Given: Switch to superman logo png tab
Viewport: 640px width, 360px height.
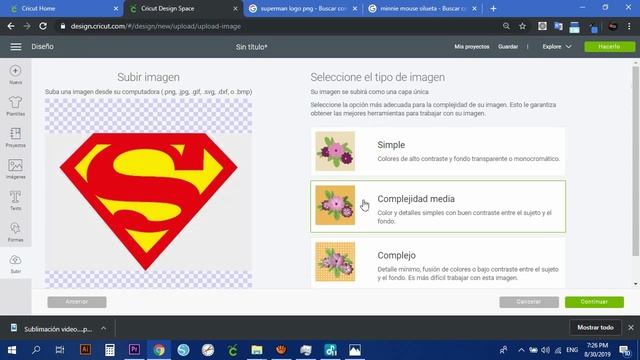Looking at the screenshot, I should pyautogui.click(x=303, y=8).
